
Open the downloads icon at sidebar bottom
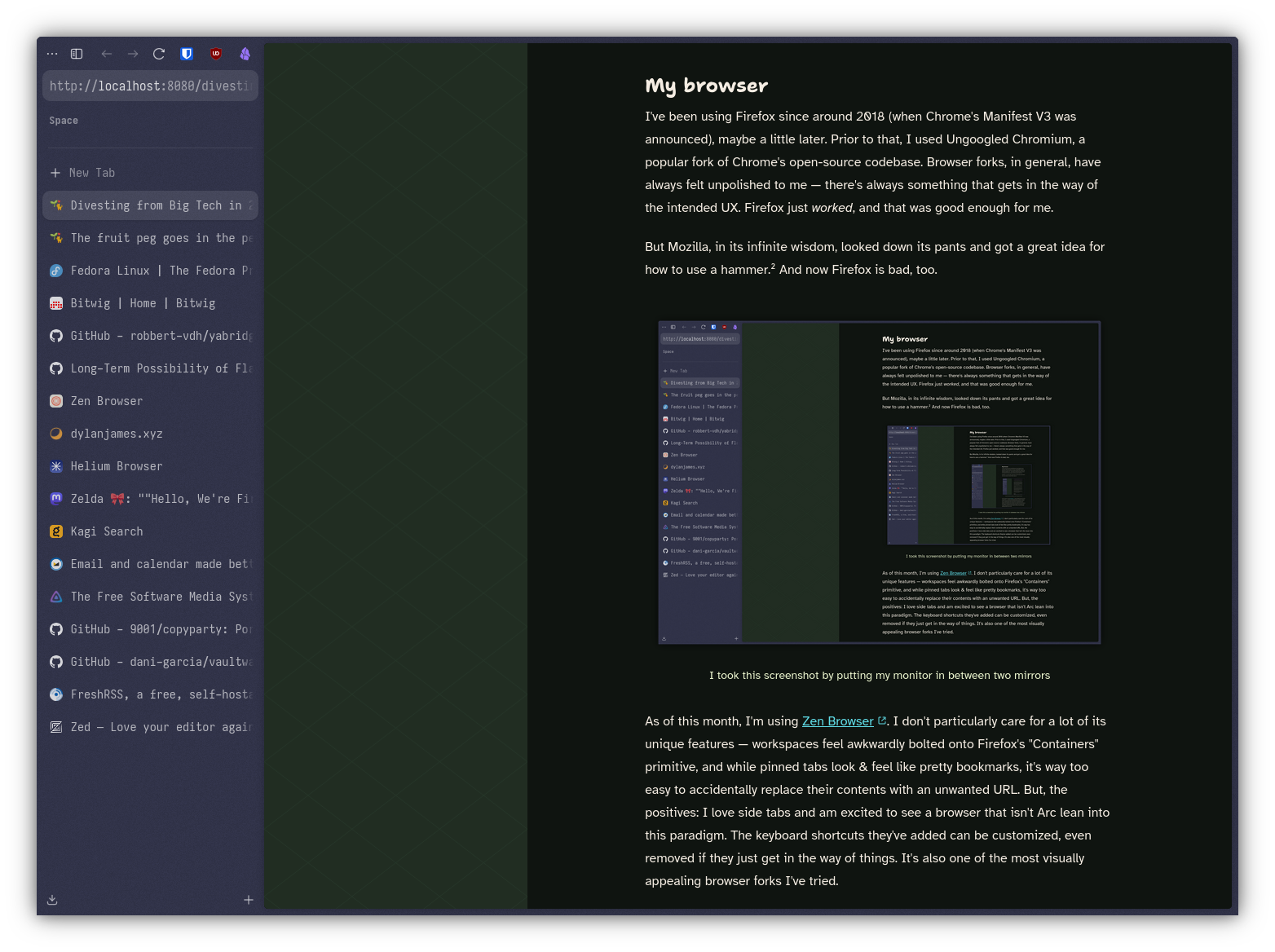point(52,900)
